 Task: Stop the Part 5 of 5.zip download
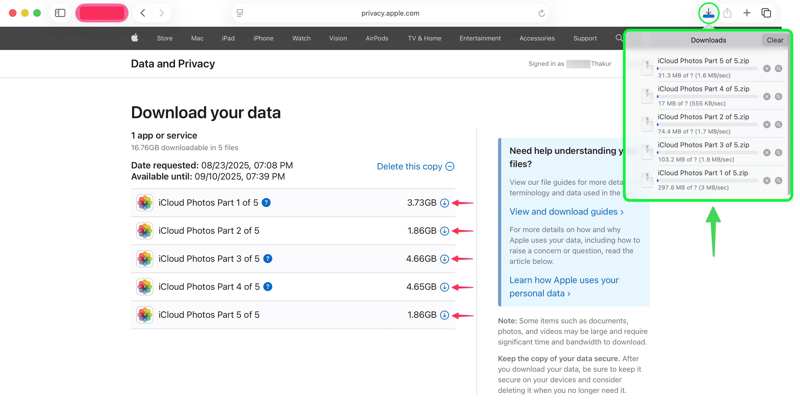pyautogui.click(x=766, y=68)
